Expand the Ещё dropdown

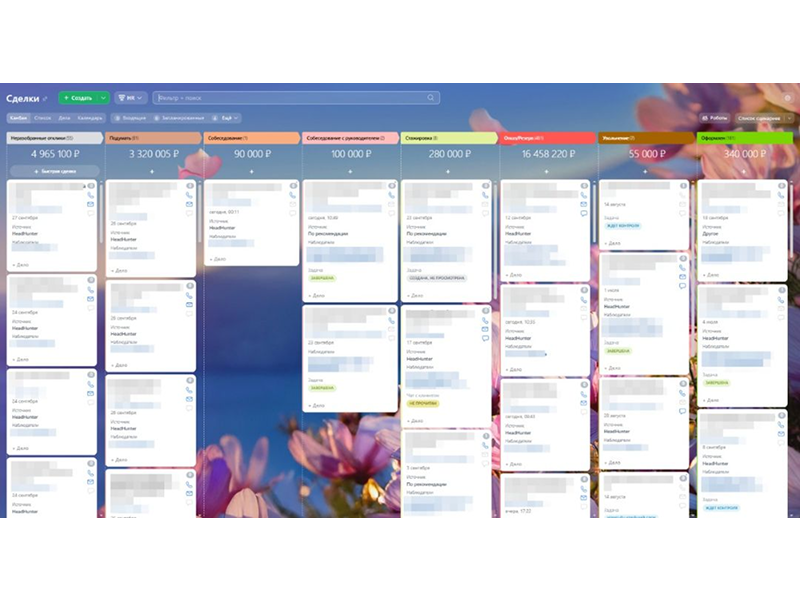(x=227, y=118)
